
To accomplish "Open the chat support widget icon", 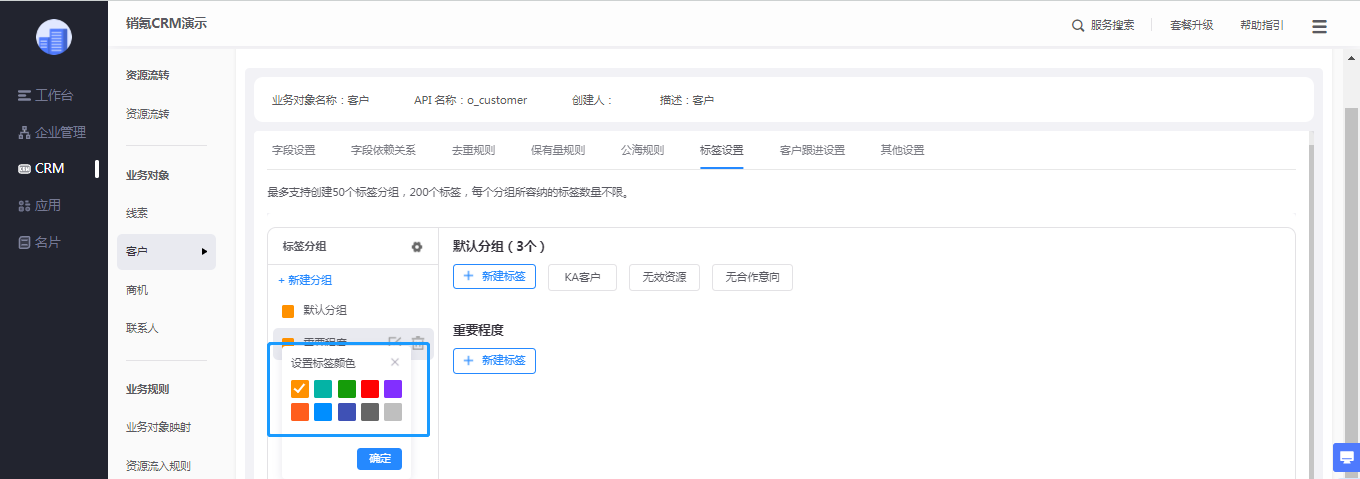I will (1347, 457).
